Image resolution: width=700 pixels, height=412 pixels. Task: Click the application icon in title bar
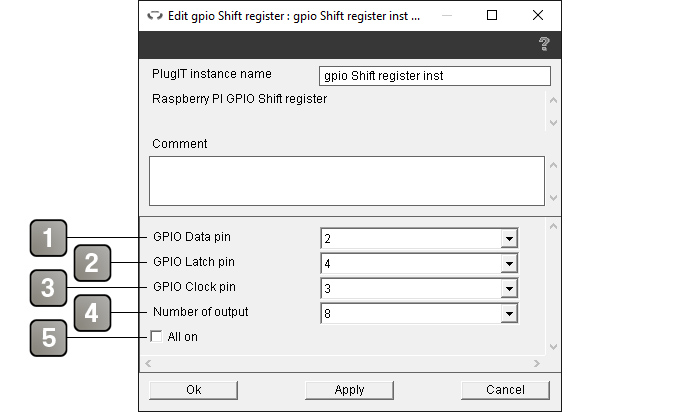pos(154,16)
